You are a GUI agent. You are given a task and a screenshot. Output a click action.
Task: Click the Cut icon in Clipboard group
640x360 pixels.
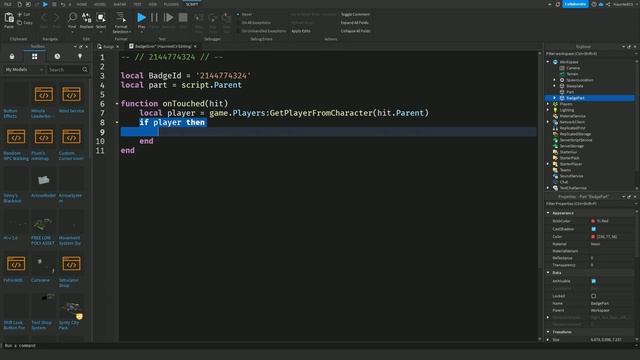point(20,14)
